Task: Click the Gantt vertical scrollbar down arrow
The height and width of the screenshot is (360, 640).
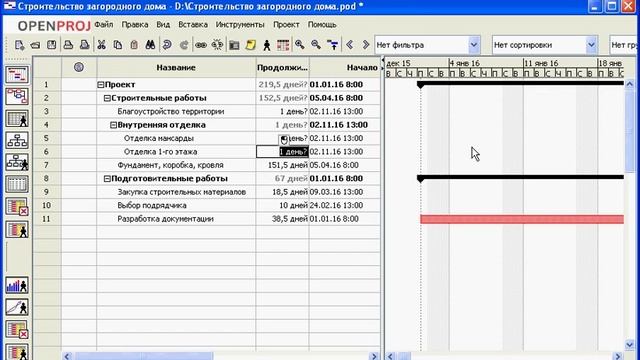Action: [x=629, y=345]
